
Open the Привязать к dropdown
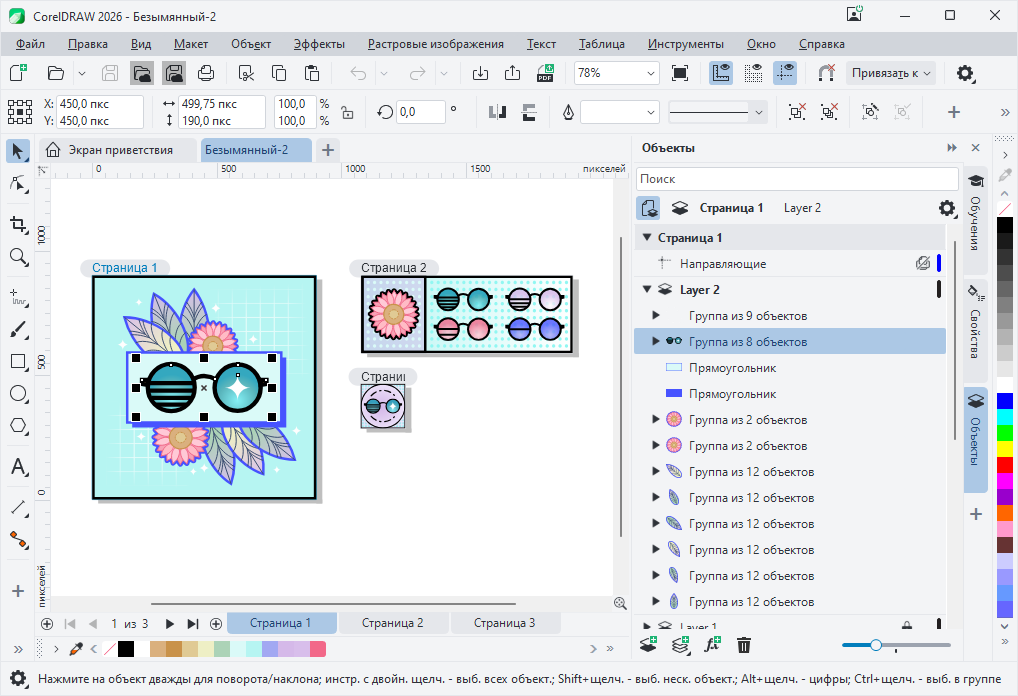coord(890,73)
